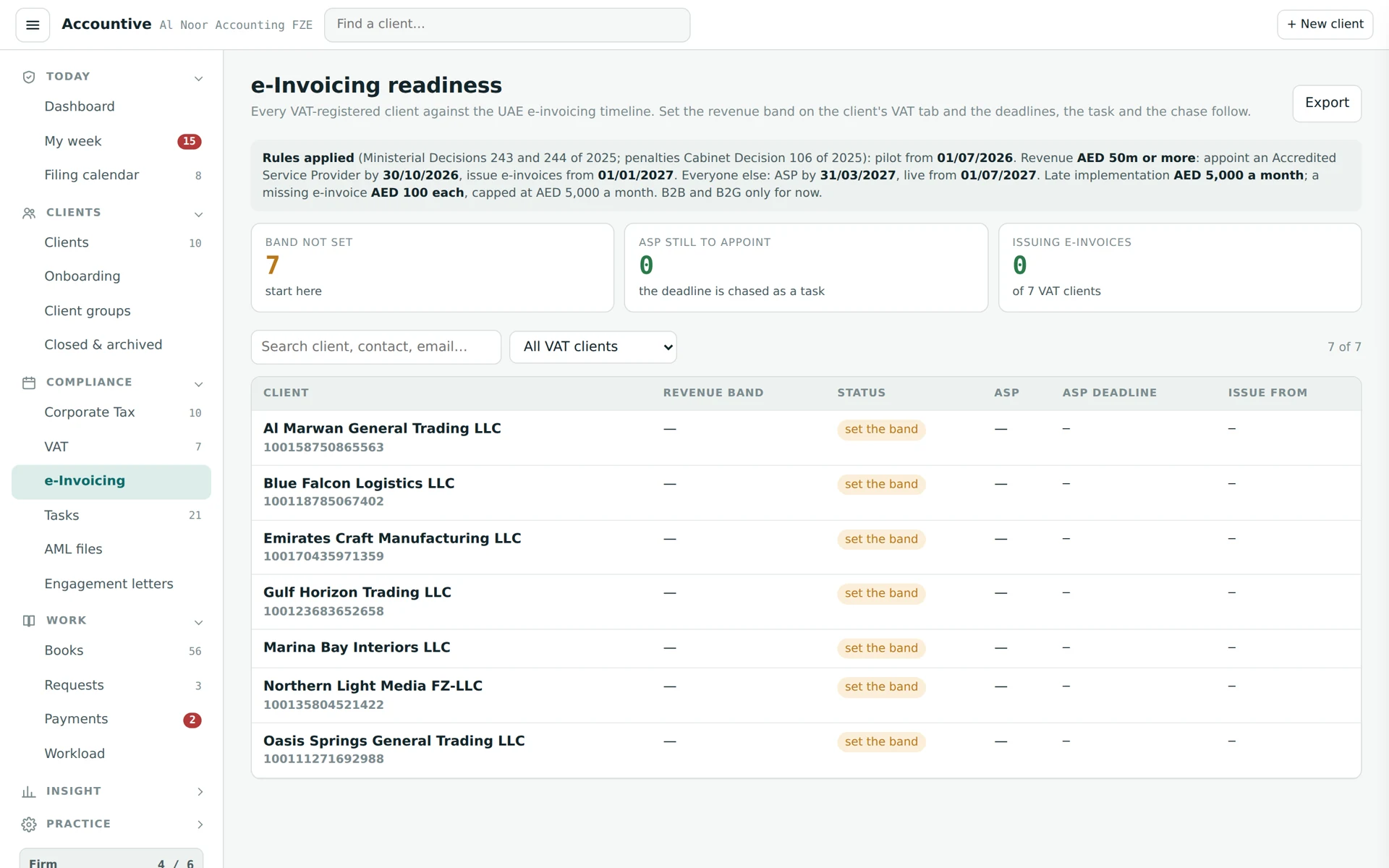Click the Export button

(1327, 103)
